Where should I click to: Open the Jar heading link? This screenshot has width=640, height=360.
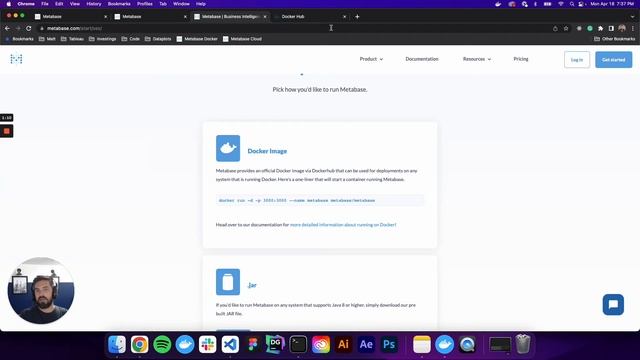(x=252, y=285)
